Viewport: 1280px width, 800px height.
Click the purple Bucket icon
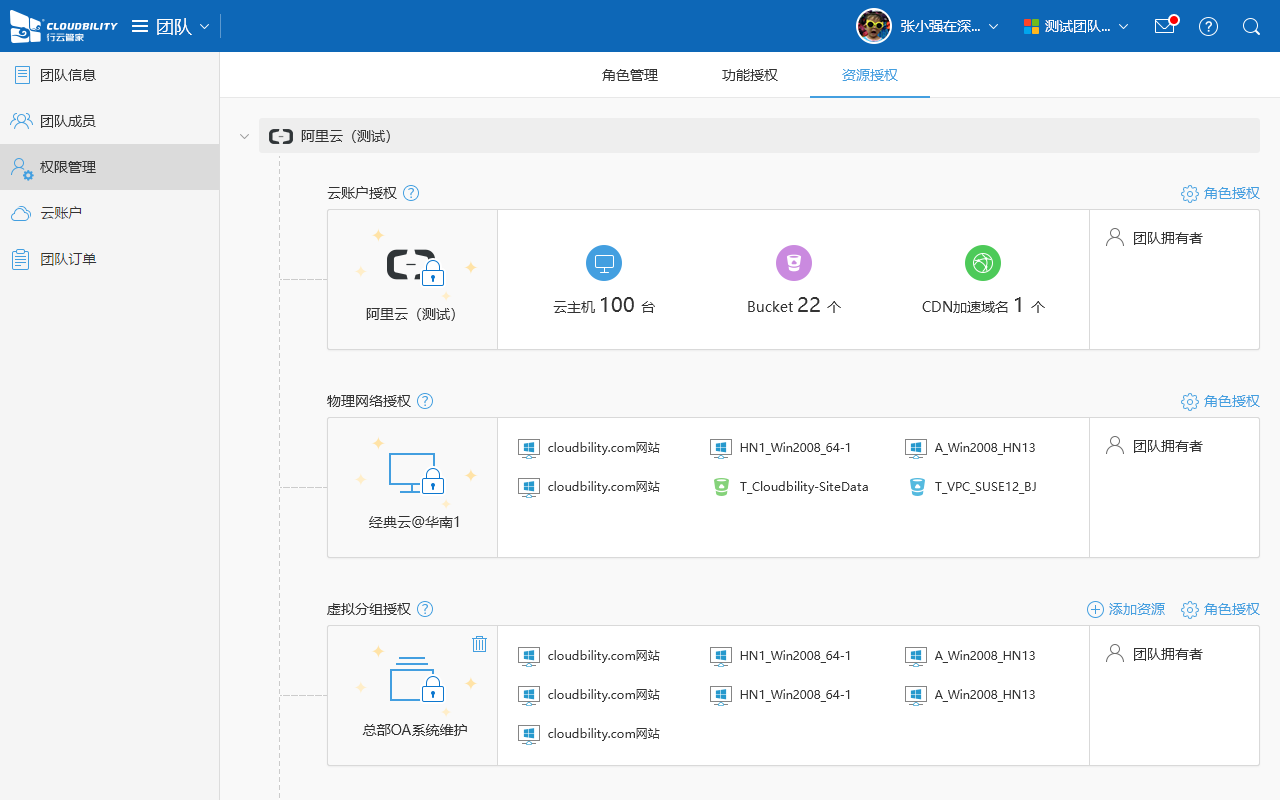[794, 263]
